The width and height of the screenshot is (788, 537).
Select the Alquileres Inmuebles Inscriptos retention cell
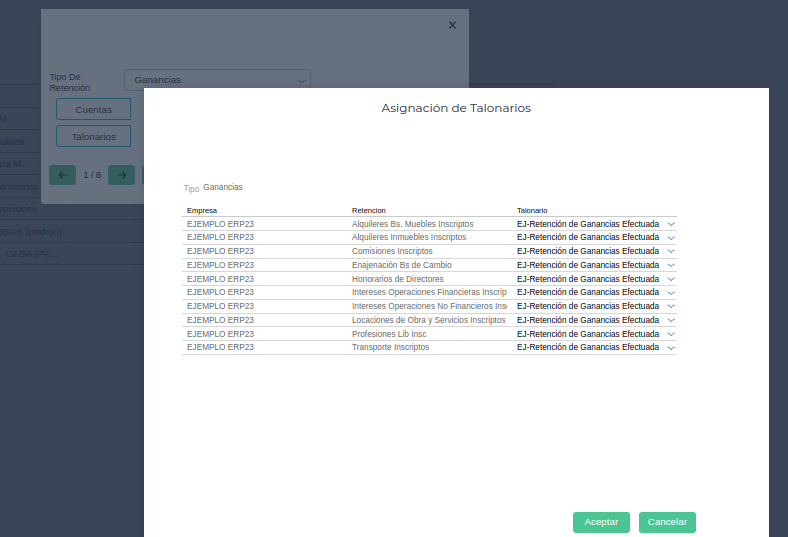click(409, 237)
